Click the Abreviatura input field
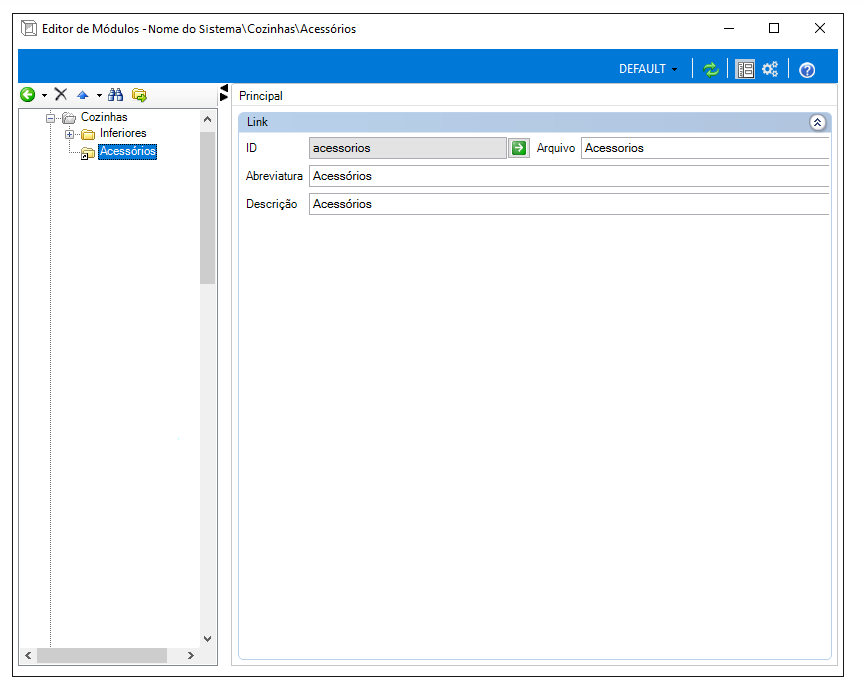 pyautogui.click(x=569, y=176)
